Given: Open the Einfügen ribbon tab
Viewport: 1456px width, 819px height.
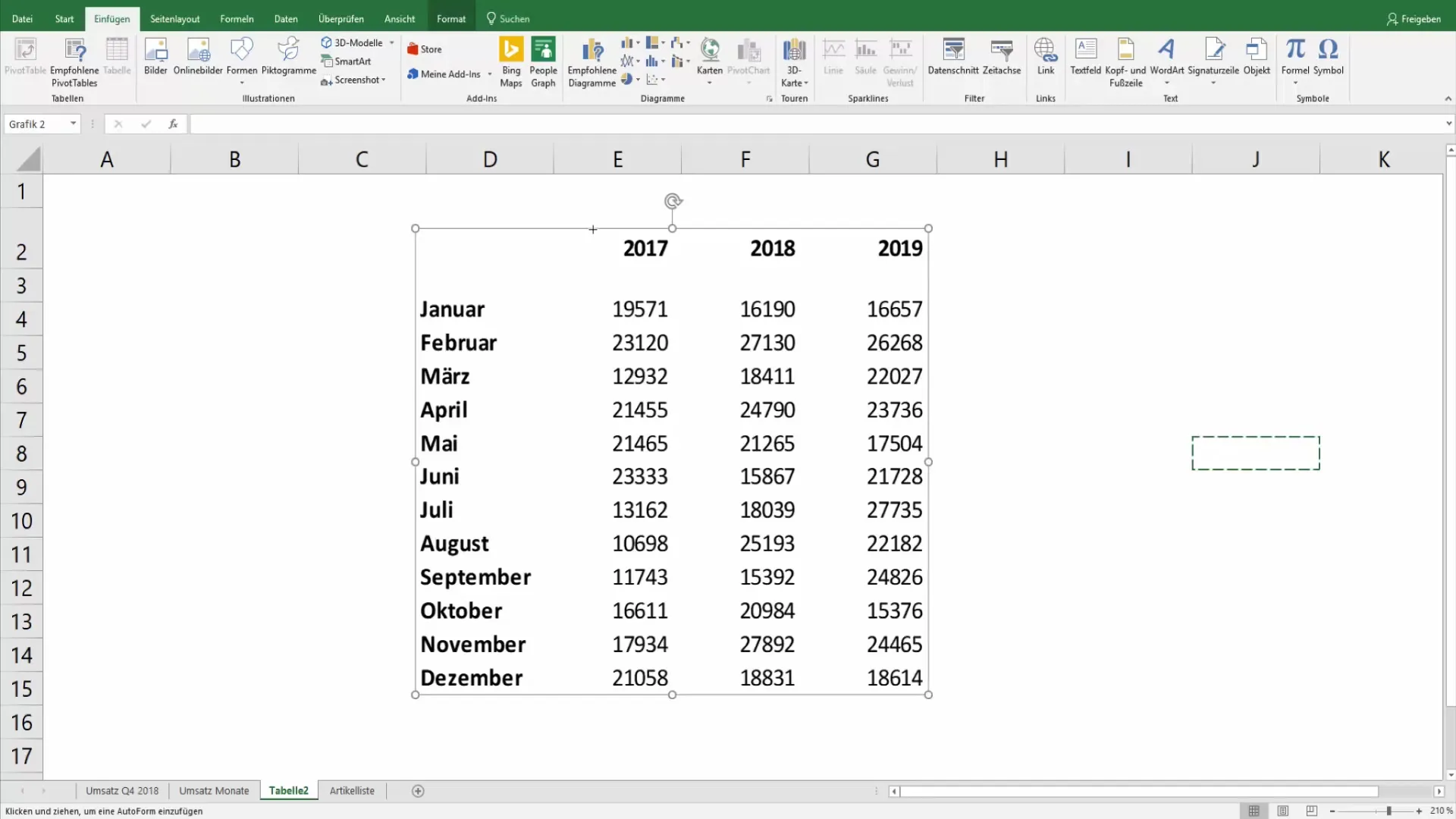Looking at the screenshot, I should point(111,18).
